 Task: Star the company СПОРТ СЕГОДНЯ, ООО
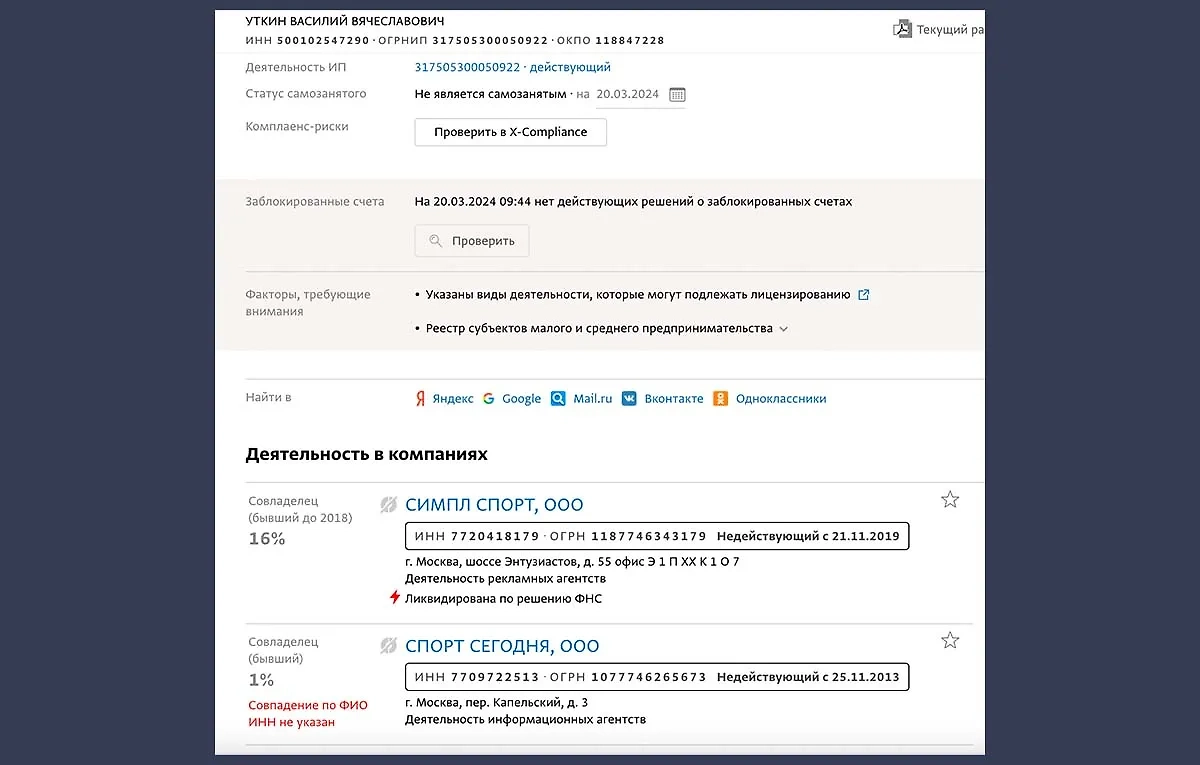pyautogui.click(x=949, y=639)
